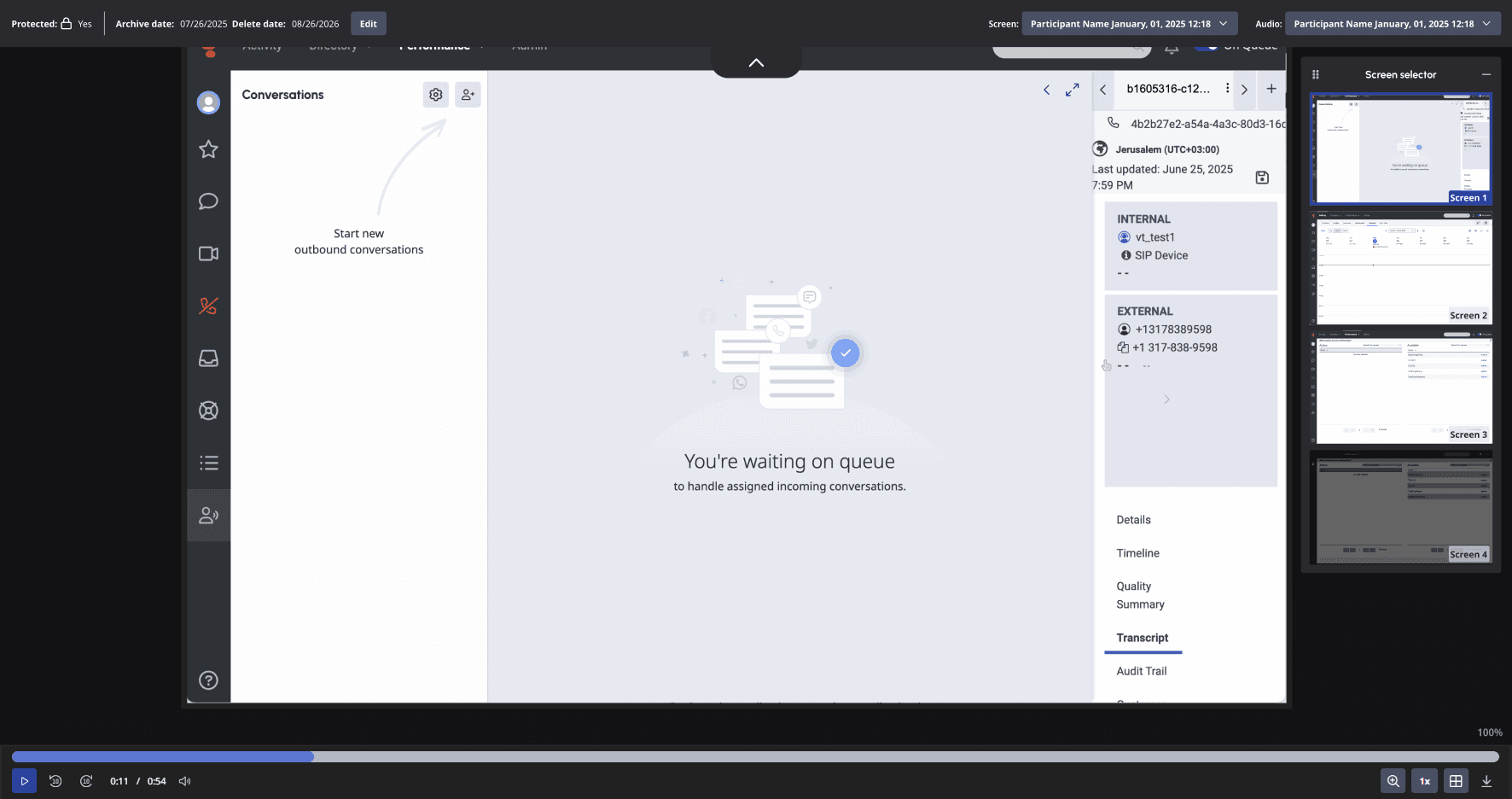This screenshot has width=1512, height=799.
Task: Click the add participant icon in Conversations
Action: pyautogui.click(x=468, y=95)
